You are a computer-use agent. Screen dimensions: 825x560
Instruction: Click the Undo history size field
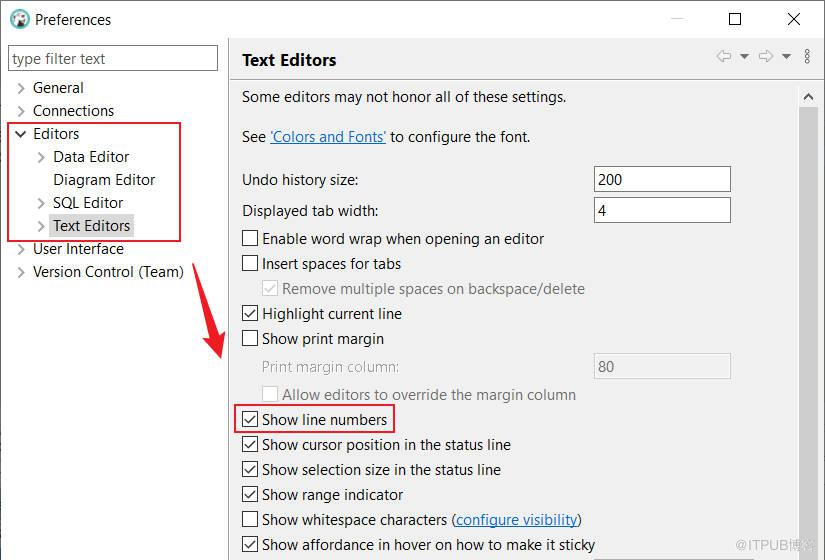coord(662,180)
